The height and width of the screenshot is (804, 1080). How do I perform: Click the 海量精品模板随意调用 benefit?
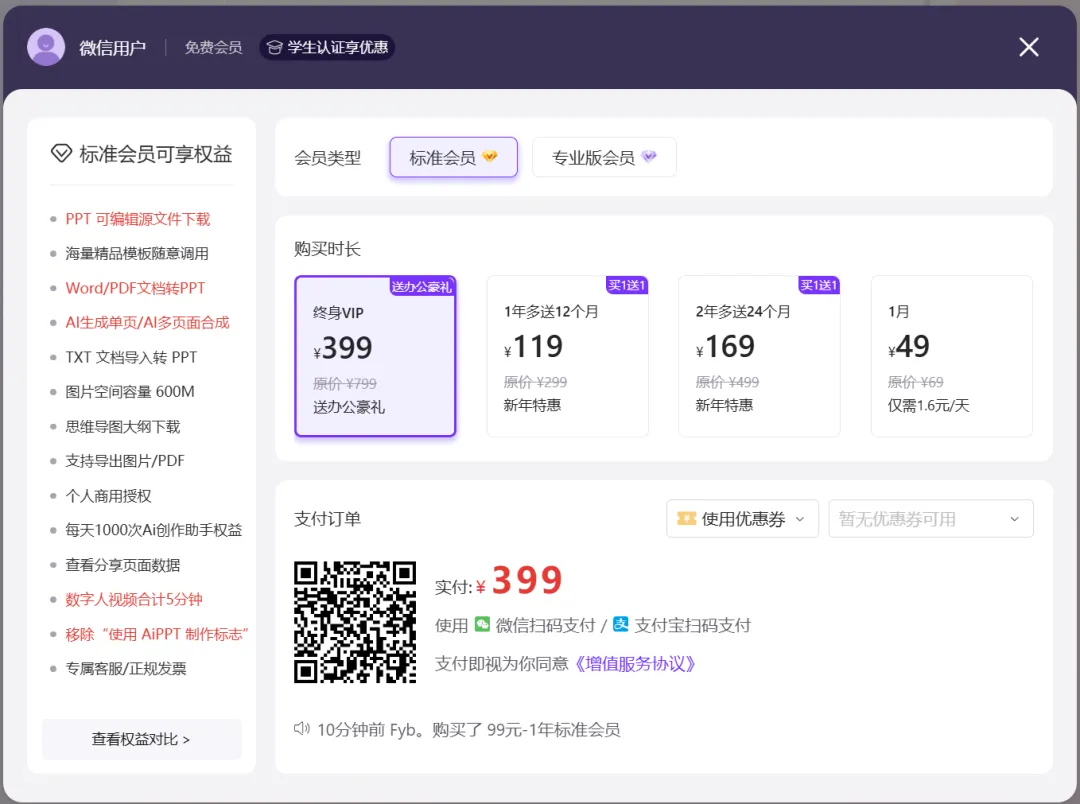tap(137, 254)
